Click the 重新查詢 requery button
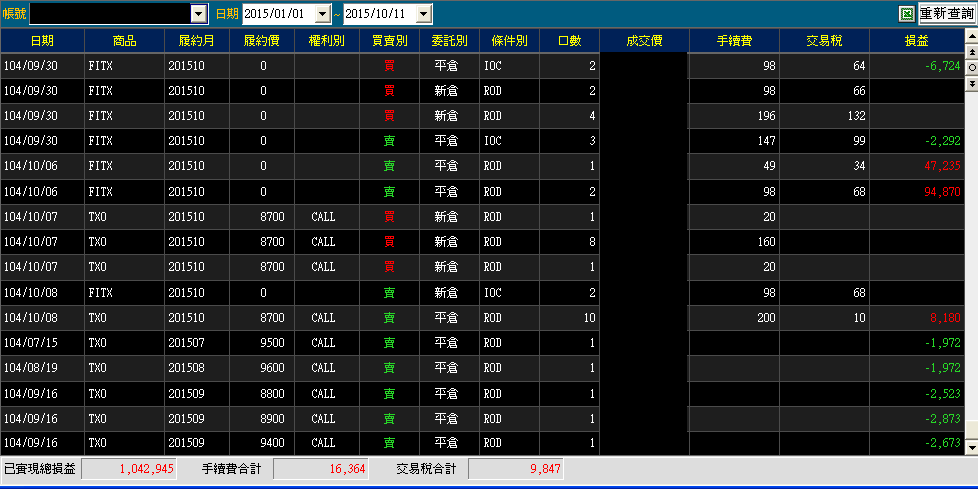This screenshot has width=978, height=489. tap(947, 13)
